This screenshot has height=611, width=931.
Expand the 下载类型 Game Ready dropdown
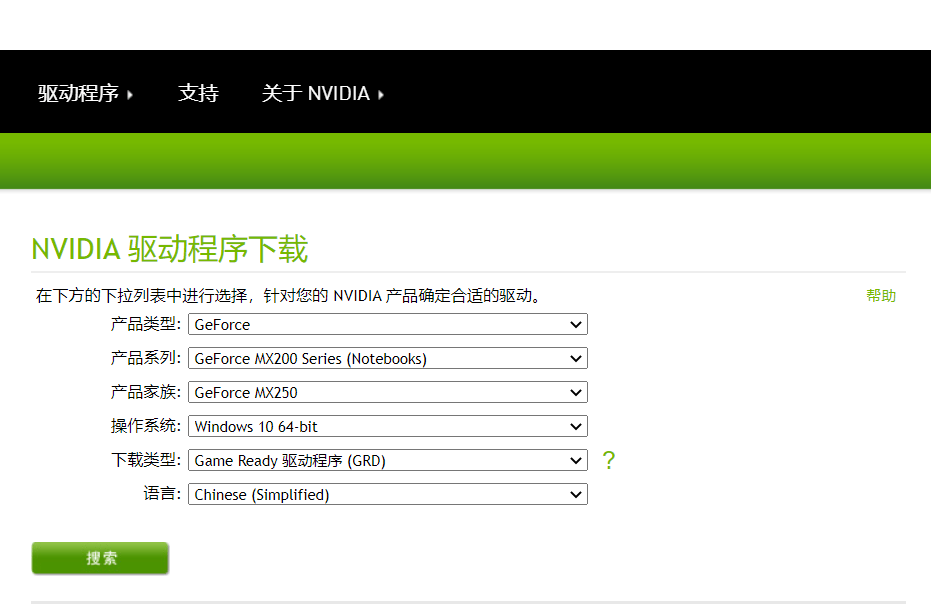pos(388,460)
